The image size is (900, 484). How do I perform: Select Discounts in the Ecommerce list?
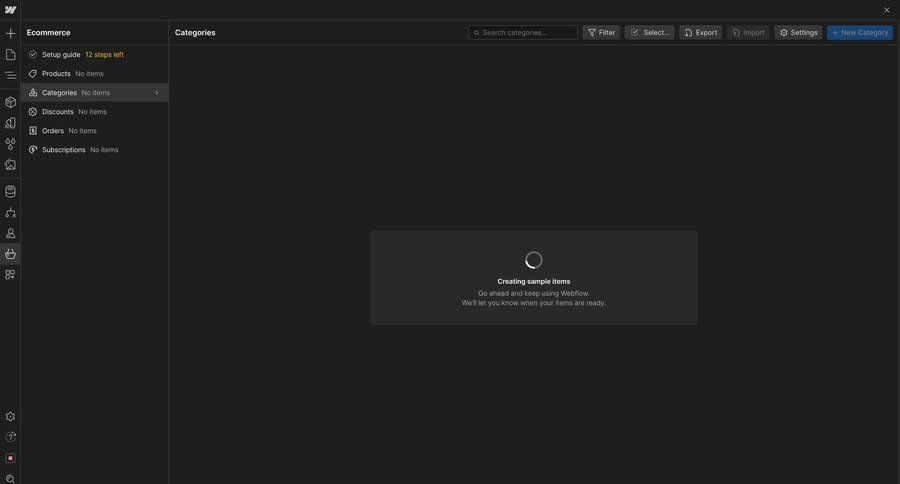point(57,112)
